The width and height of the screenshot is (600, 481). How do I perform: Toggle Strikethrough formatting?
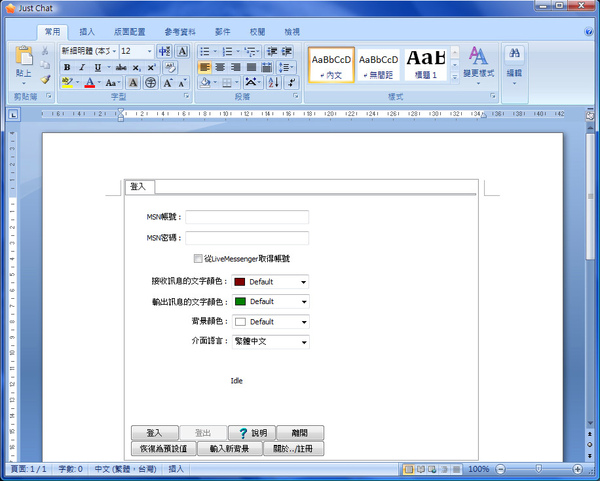(x=121, y=67)
